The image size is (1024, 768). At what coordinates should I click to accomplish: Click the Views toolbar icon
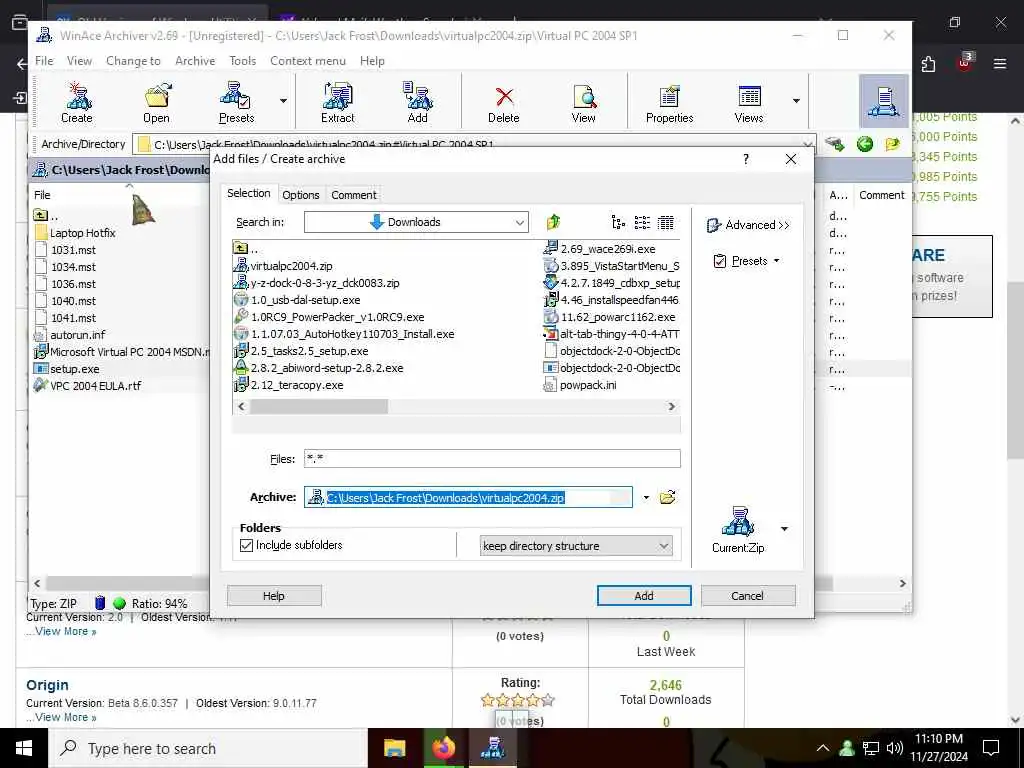coord(749,102)
